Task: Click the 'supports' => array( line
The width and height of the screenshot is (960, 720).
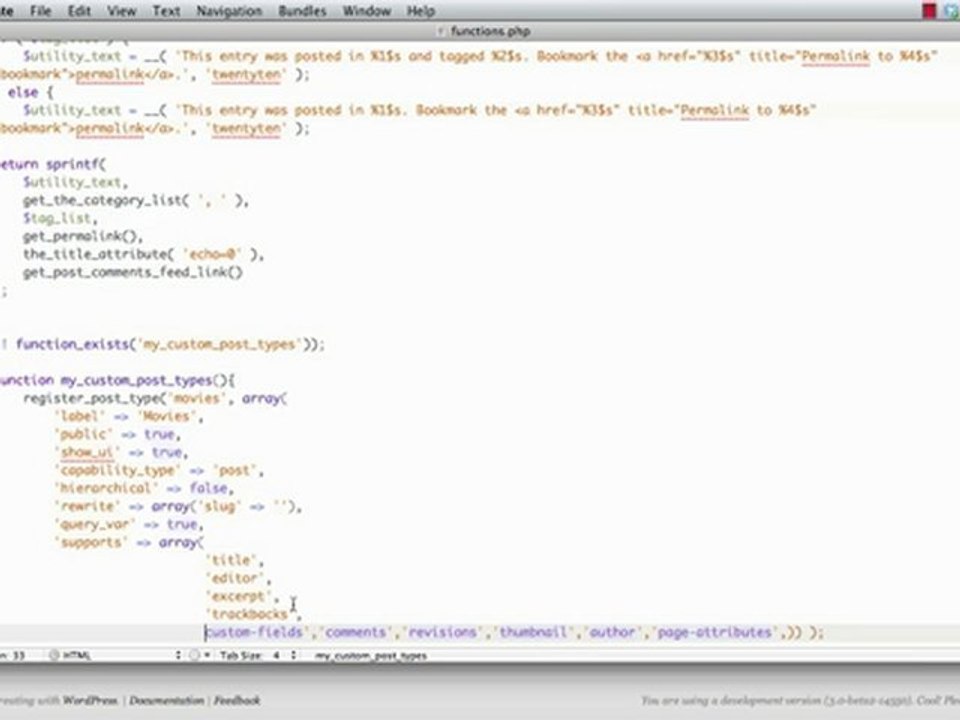Action: [x=129, y=542]
